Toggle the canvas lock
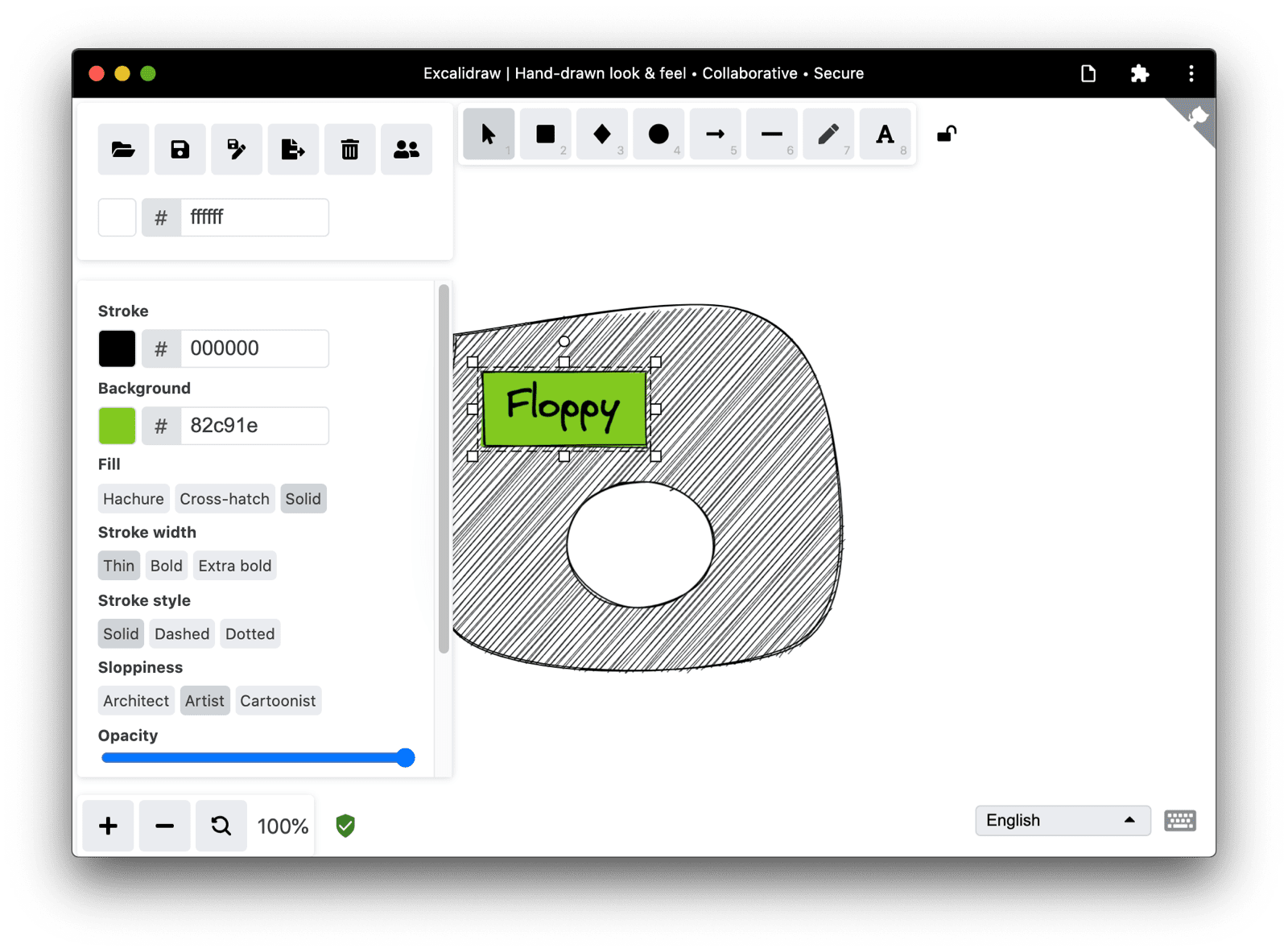This screenshot has width=1288, height=952. click(x=945, y=134)
